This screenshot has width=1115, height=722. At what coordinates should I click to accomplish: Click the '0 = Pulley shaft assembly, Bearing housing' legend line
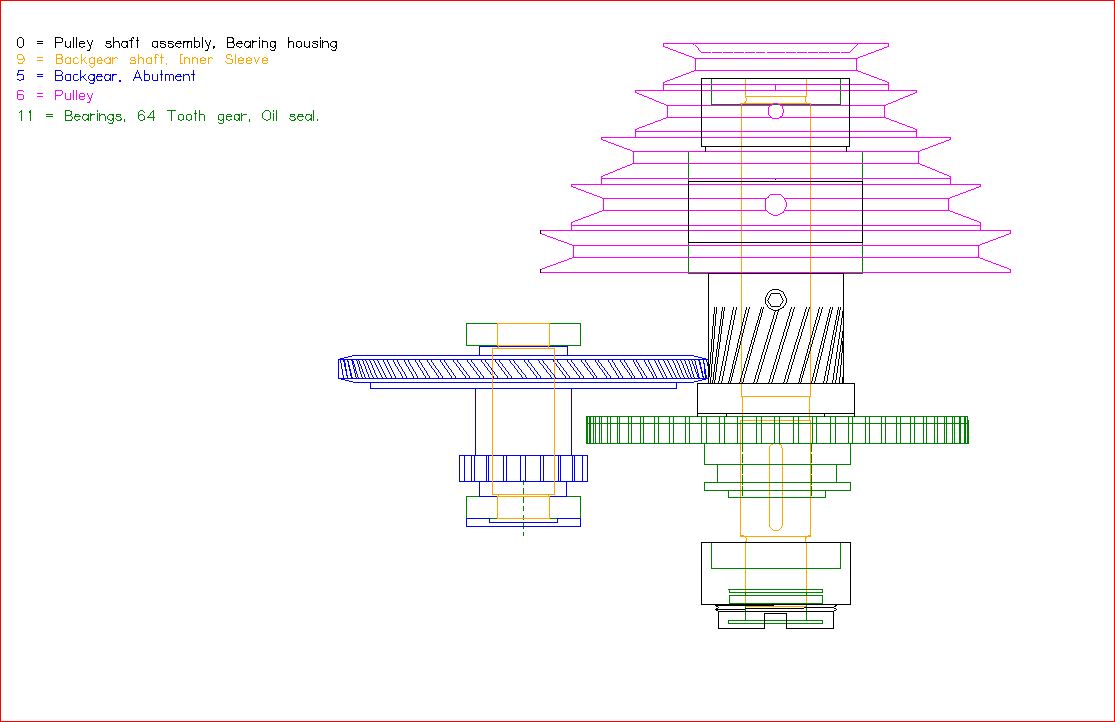177,43
